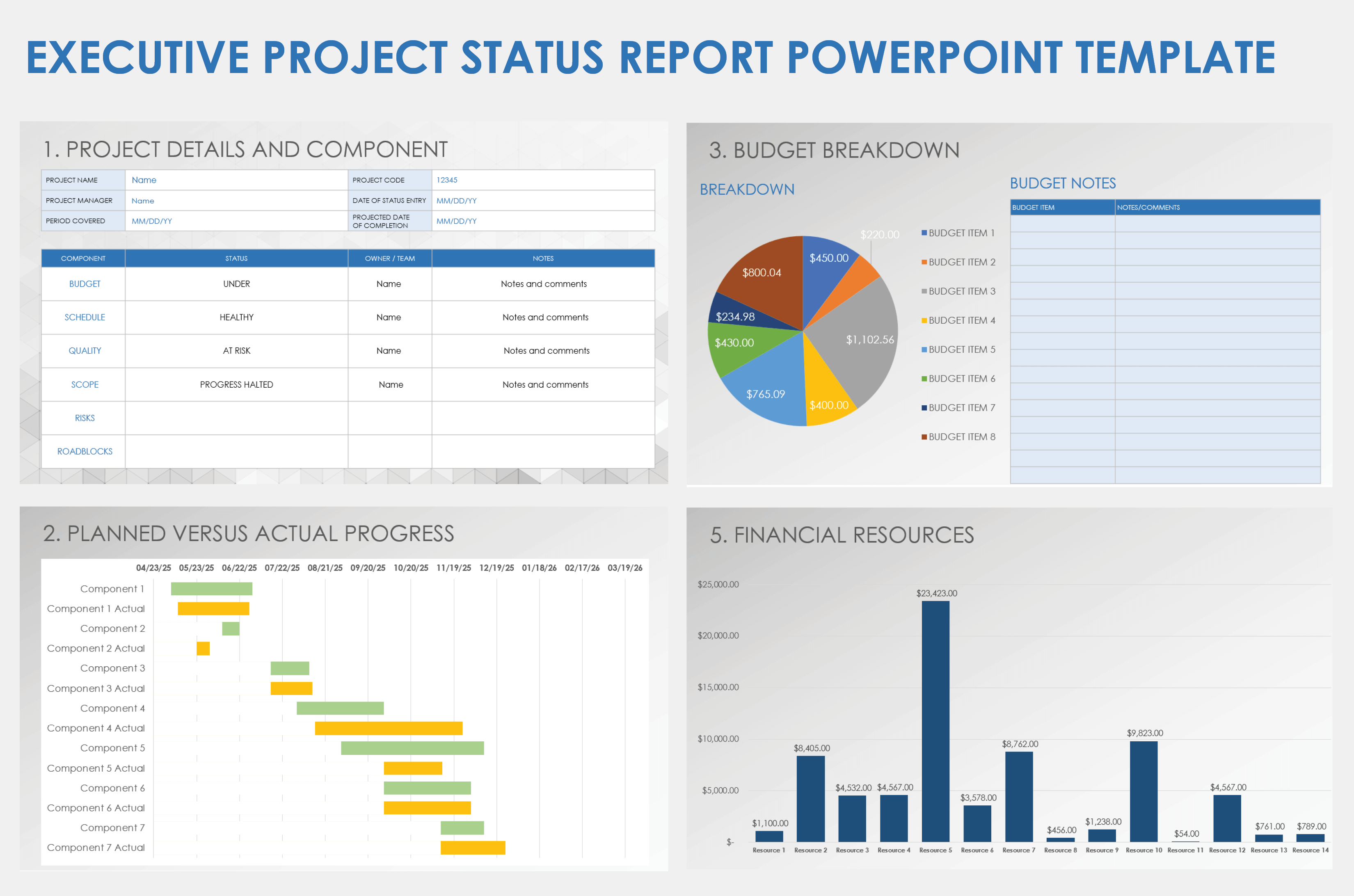Click the $220.00 pie data label

[880, 235]
